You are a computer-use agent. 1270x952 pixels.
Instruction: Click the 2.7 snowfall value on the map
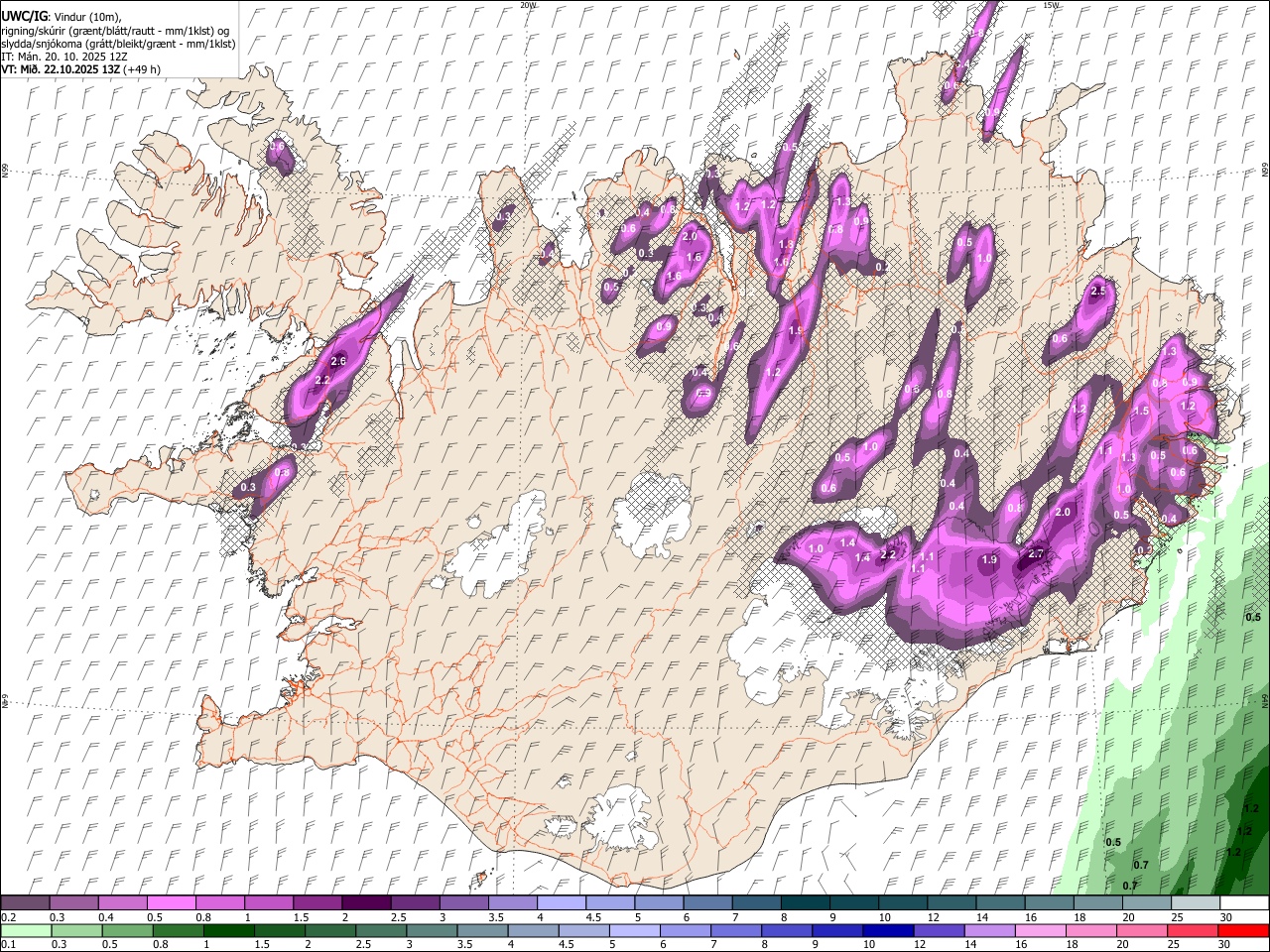(1037, 553)
